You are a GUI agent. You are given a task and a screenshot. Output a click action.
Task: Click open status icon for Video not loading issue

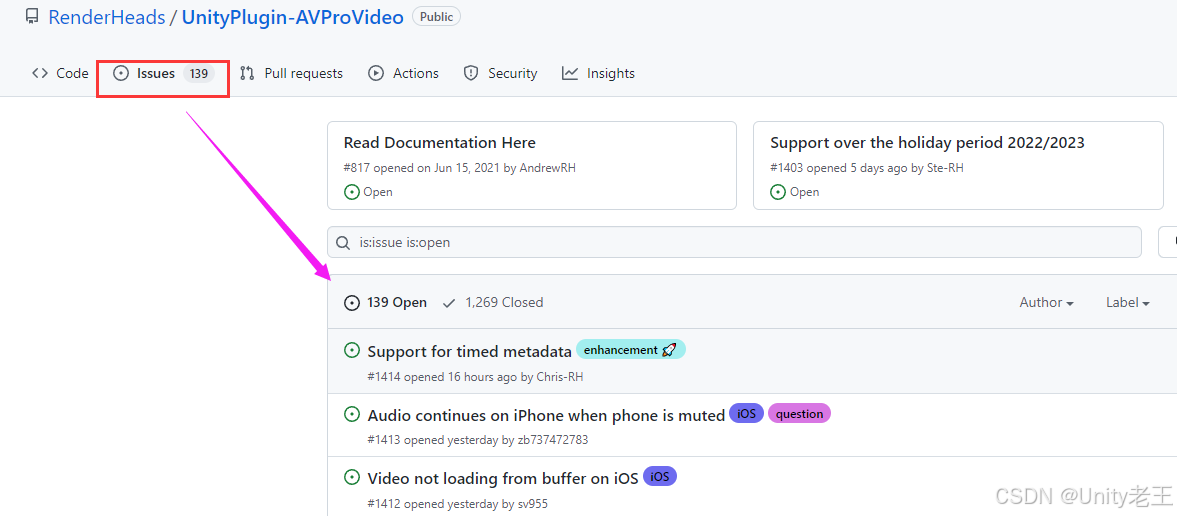pos(351,477)
